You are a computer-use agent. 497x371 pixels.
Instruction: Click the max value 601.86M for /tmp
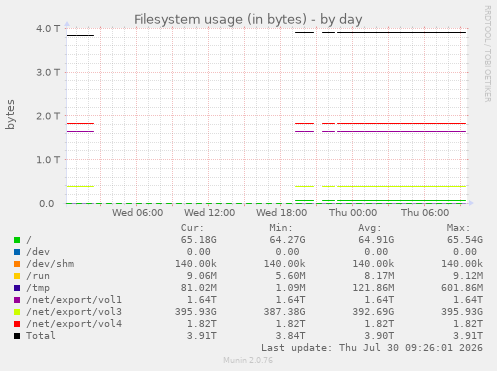(462, 288)
